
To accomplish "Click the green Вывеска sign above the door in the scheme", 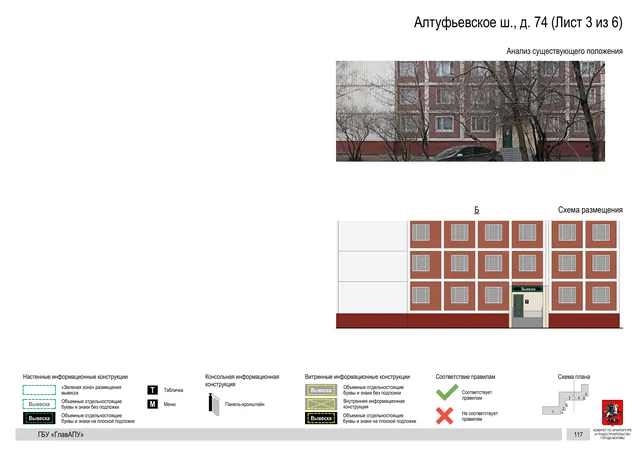I will (527, 289).
